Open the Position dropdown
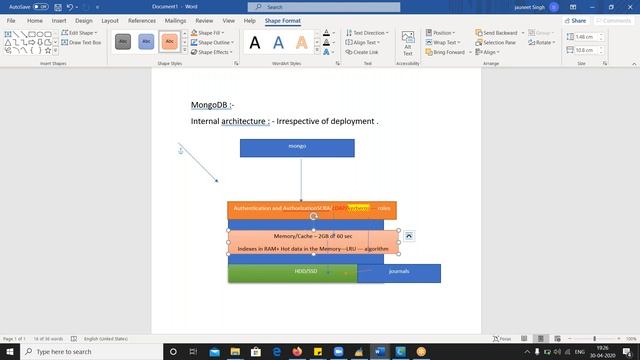Image resolution: width=640 pixels, height=360 pixels. 440,33
